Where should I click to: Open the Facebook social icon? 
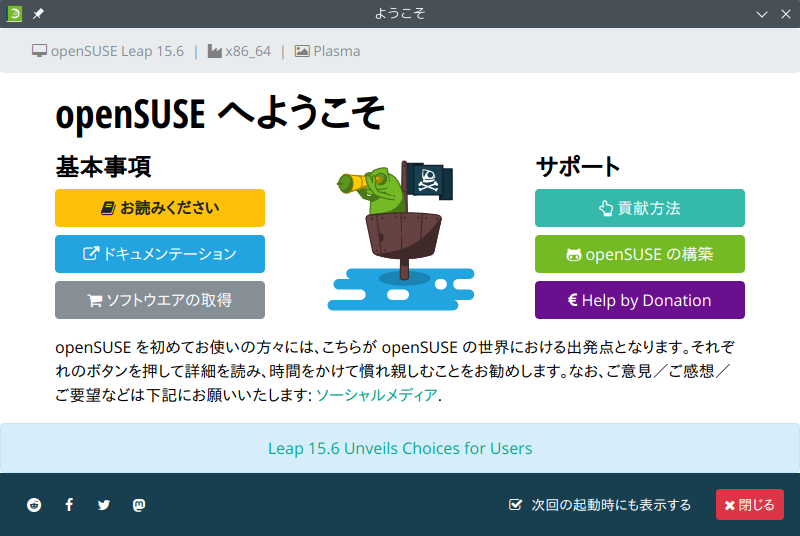click(69, 505)
